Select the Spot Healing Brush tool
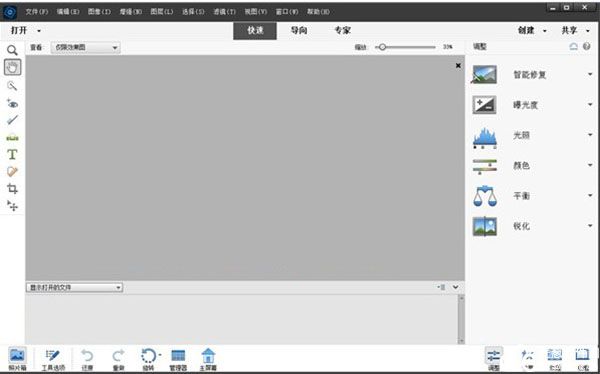The image size is (600, 374). click(12, 171)
